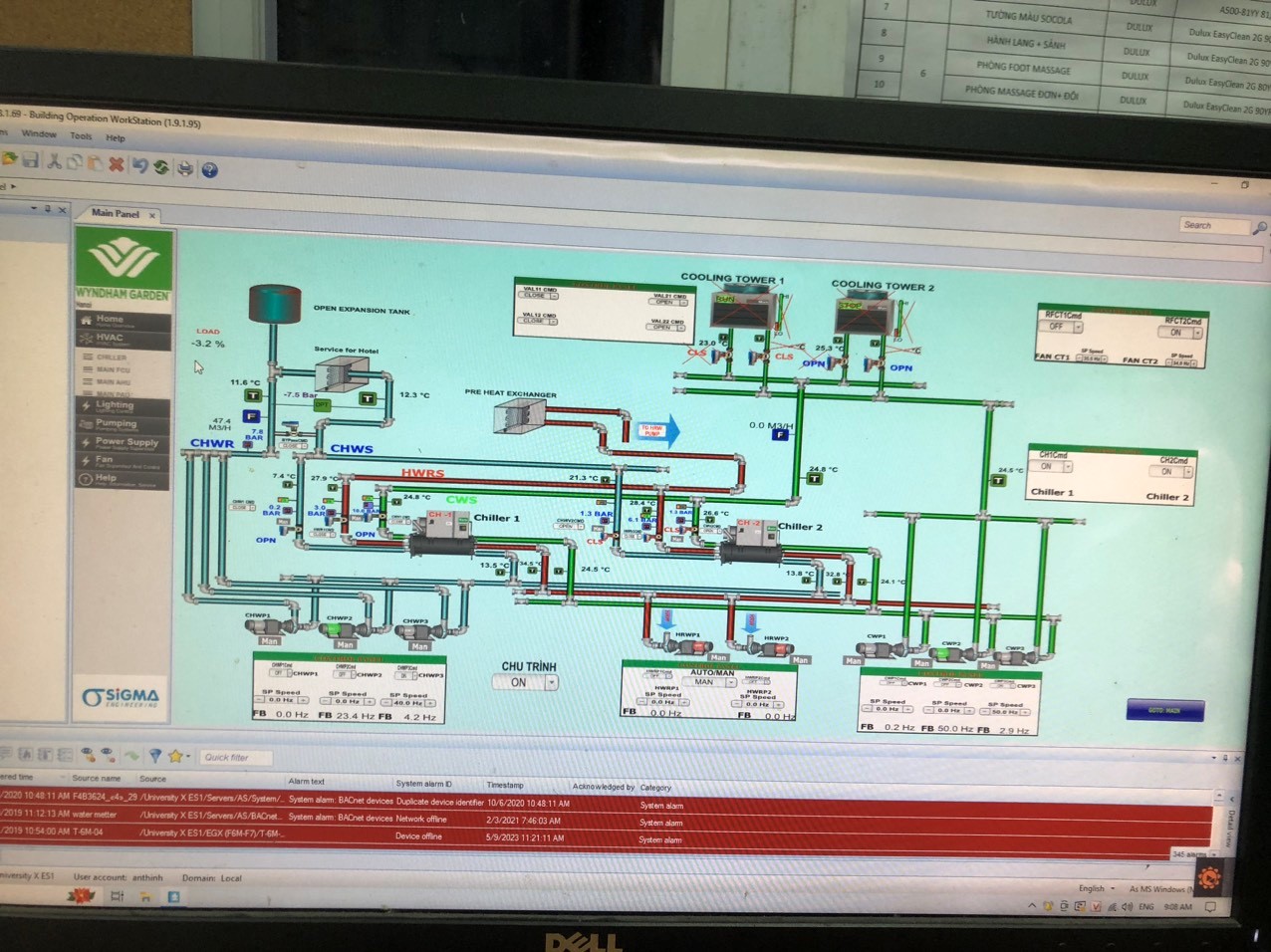
Task: Open the MAIN AHU sub-item
Action: [113, 382]
